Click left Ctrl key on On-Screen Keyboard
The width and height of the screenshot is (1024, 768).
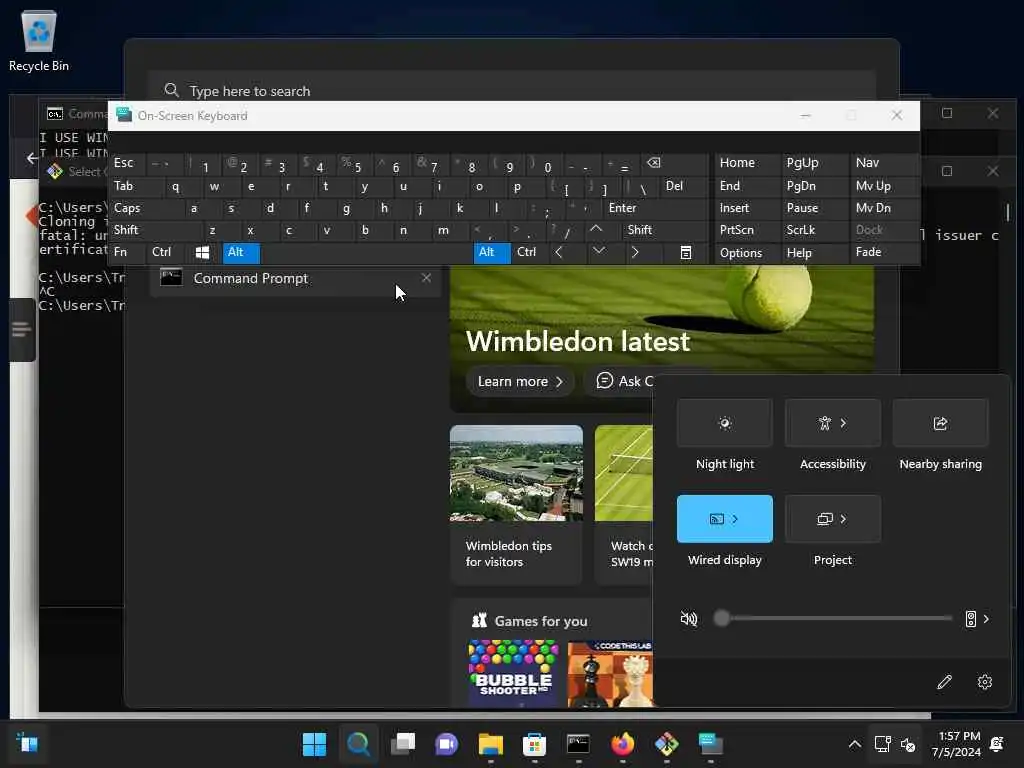tap(166, 252)
